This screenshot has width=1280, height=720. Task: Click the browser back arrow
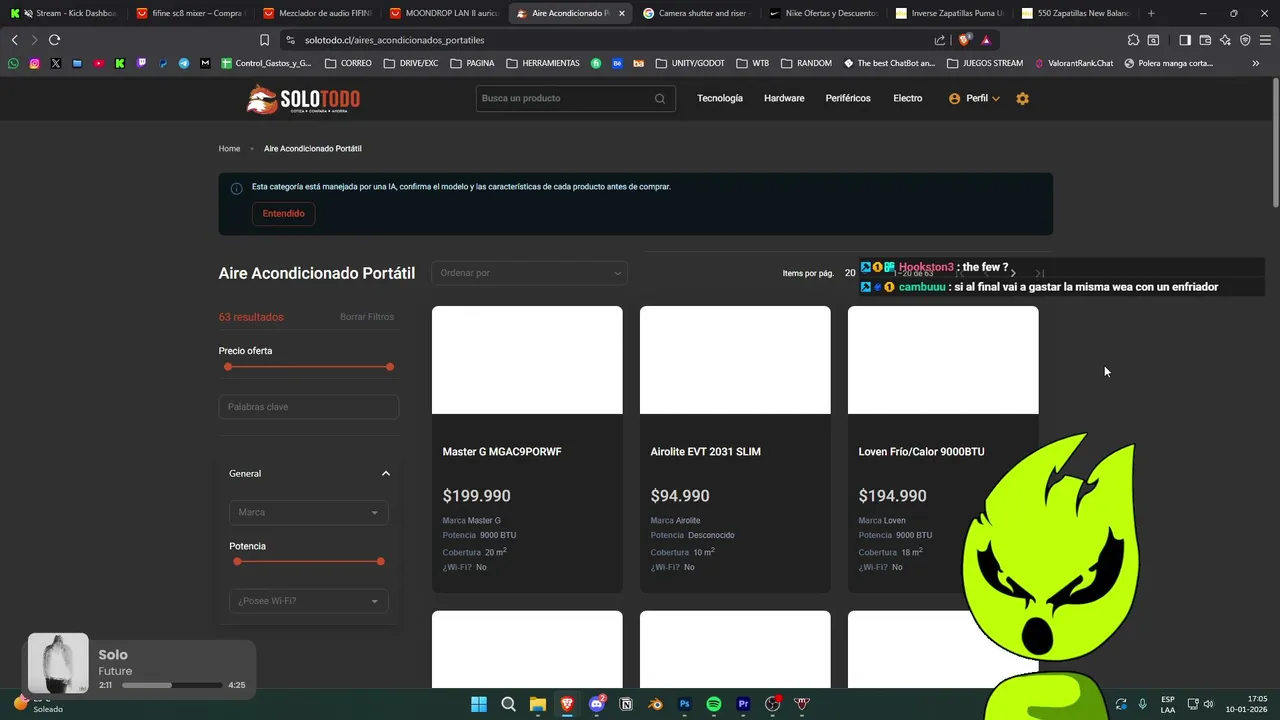[14, 40]
